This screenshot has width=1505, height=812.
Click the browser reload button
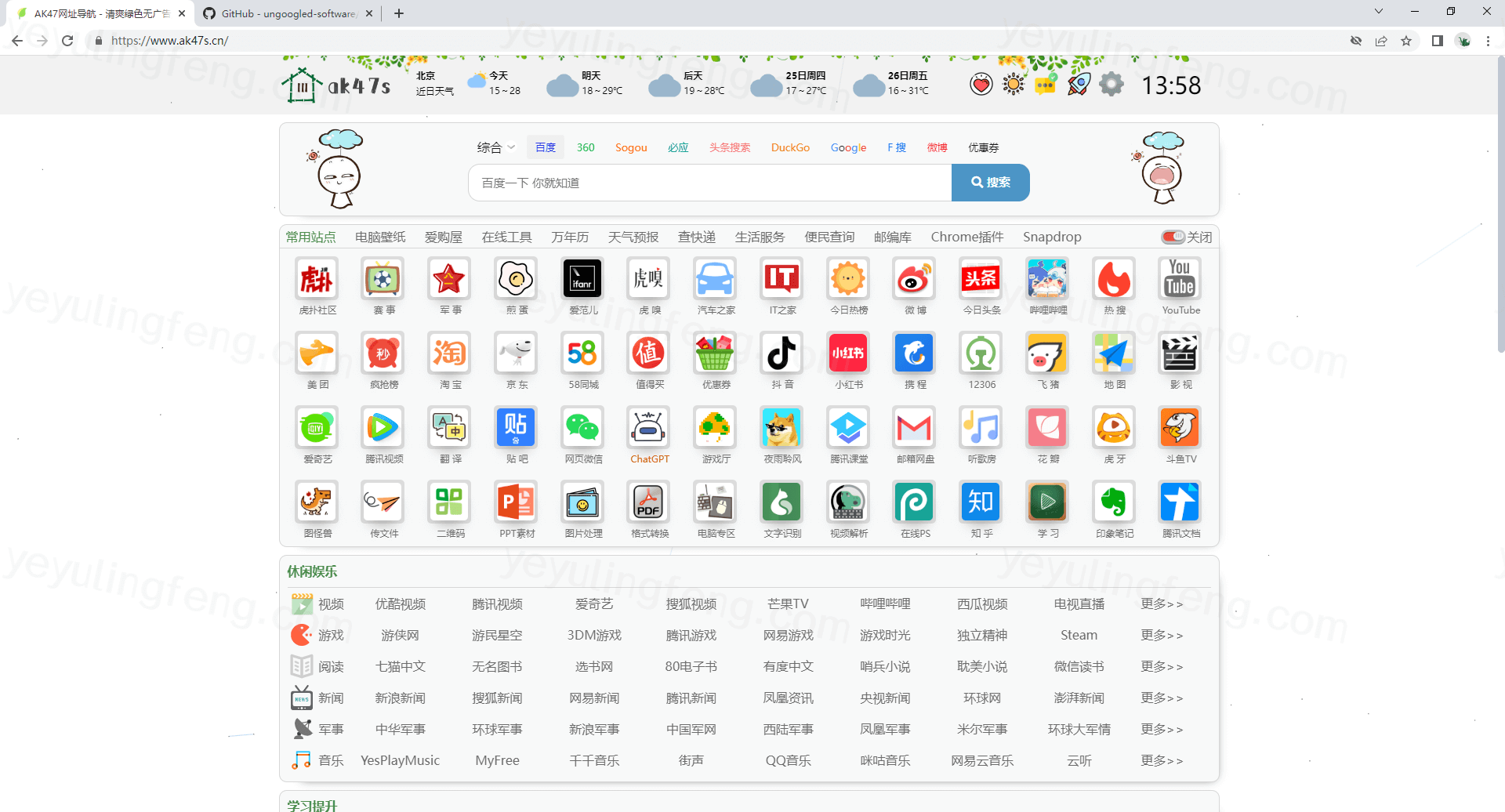(67, 41)
